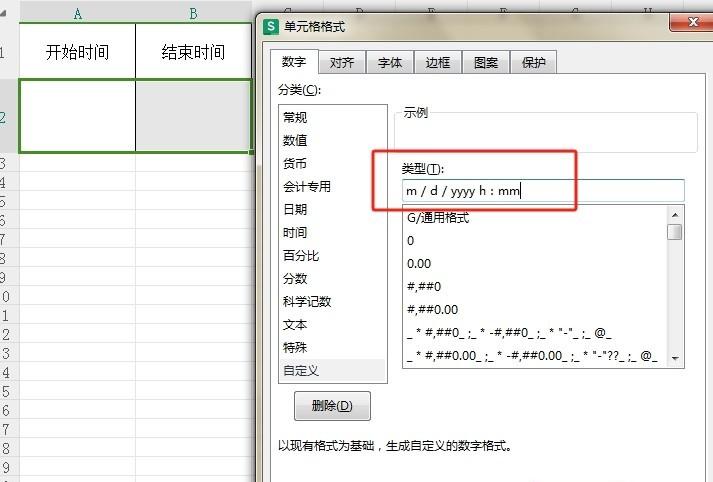Select 货币 category
Screen dimensions: 713x482
[x=332, y=163]
